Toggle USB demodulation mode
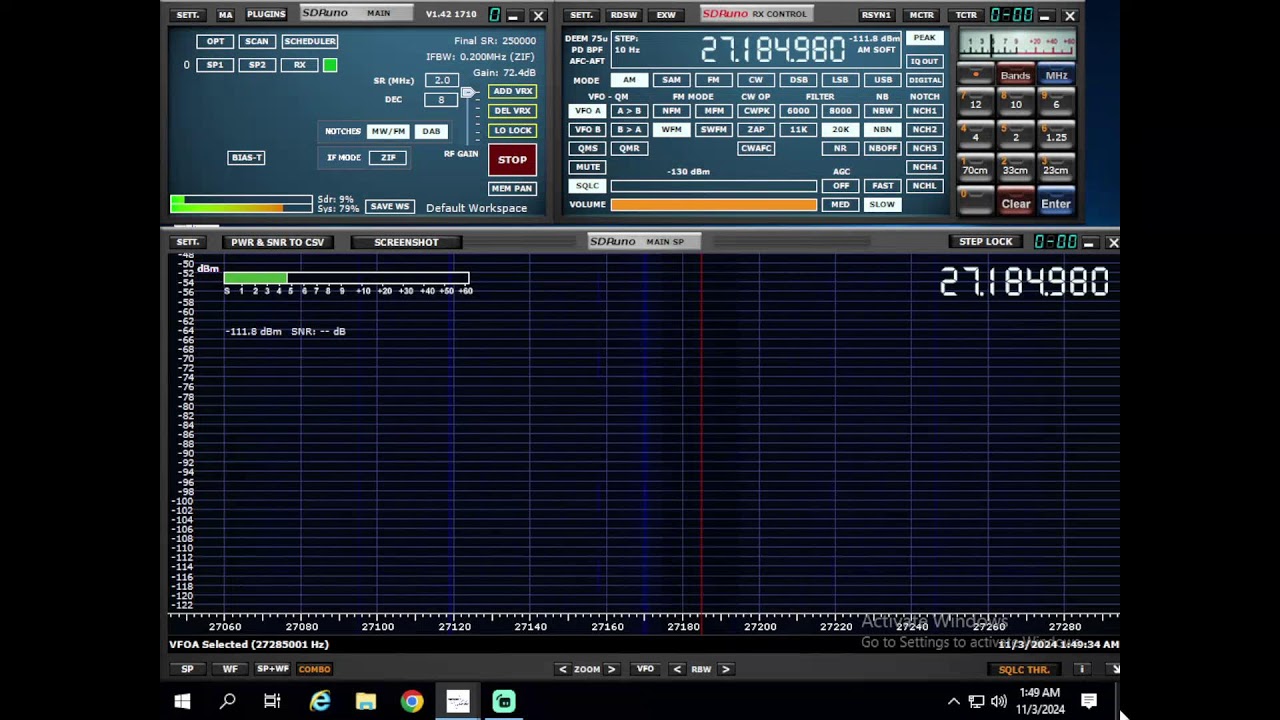1280x720 pixels. click(x=882, y=80)
